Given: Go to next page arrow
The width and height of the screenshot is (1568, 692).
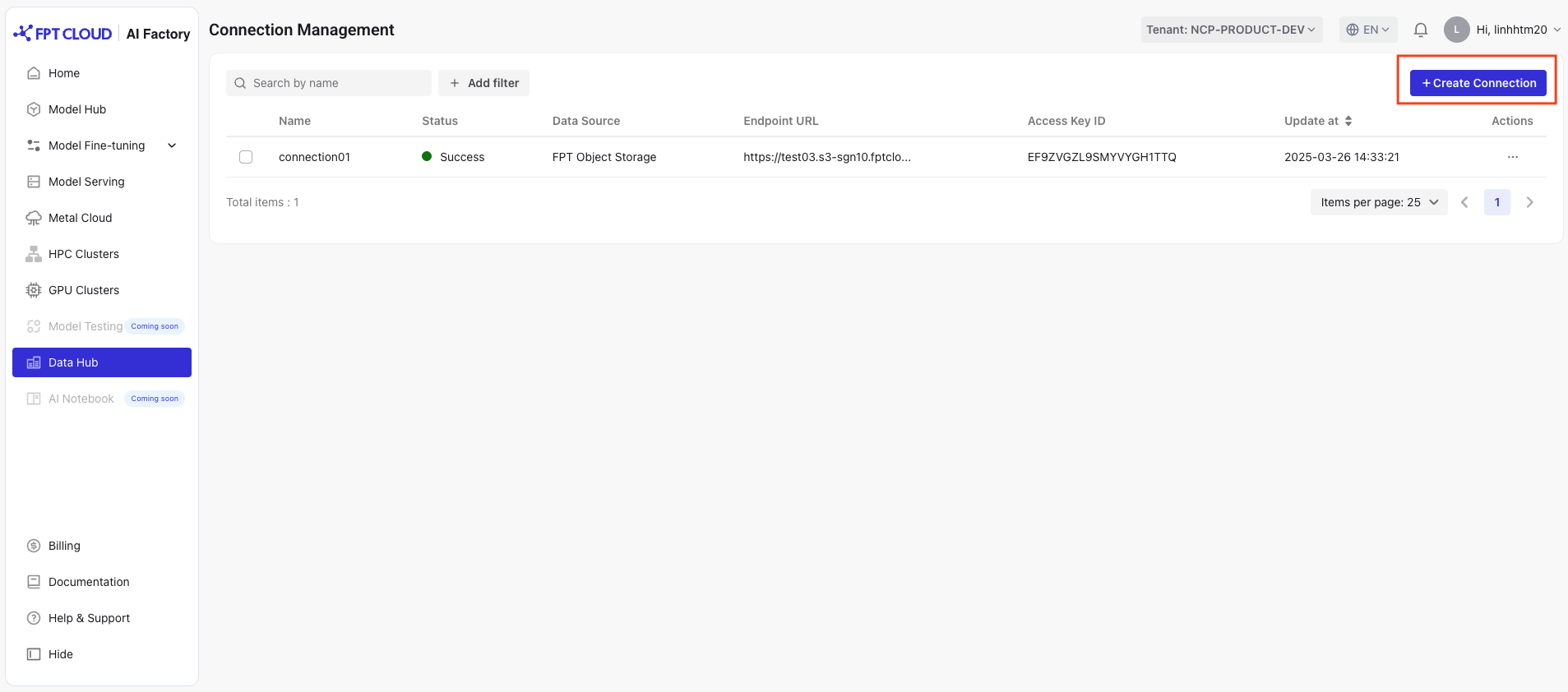Looking at the screenshot, I should click(x=1529, y=202).
